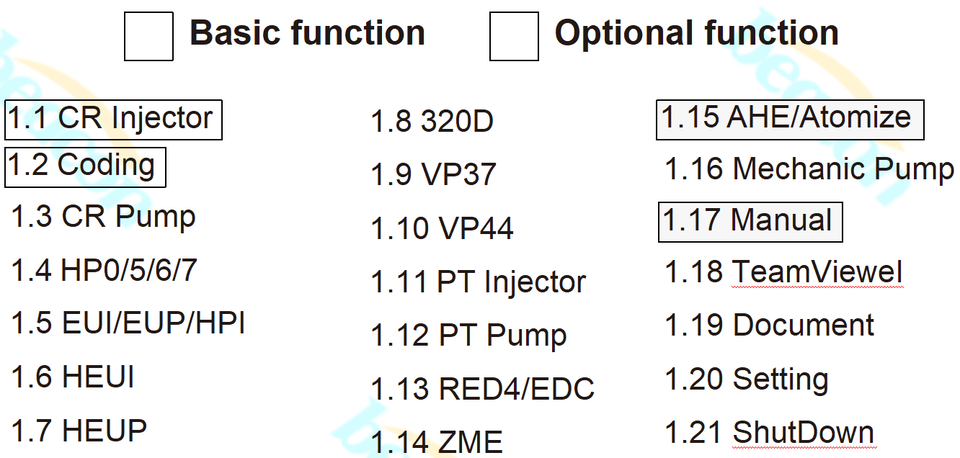960x458 pixels.
Task: Choose 1.3 CR Pump option
Action: (x=103, y=216)
